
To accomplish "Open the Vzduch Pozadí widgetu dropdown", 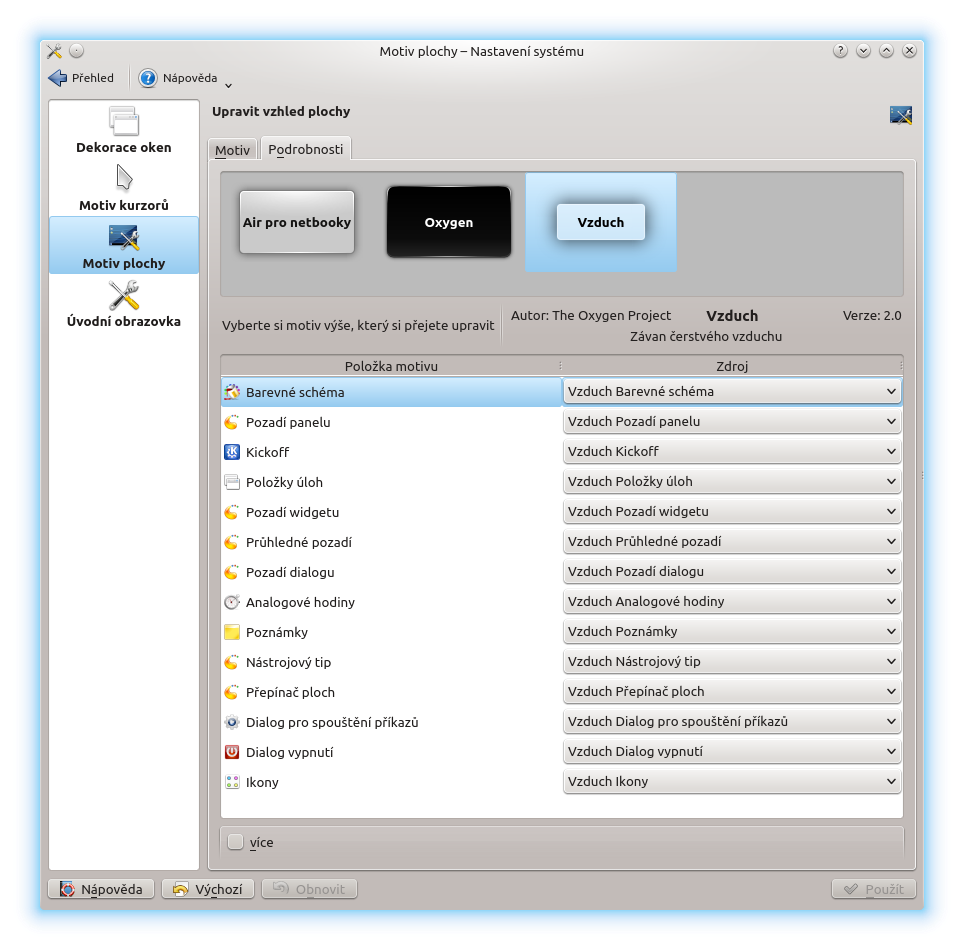I will pyautogui.click(x=732, y=511).
